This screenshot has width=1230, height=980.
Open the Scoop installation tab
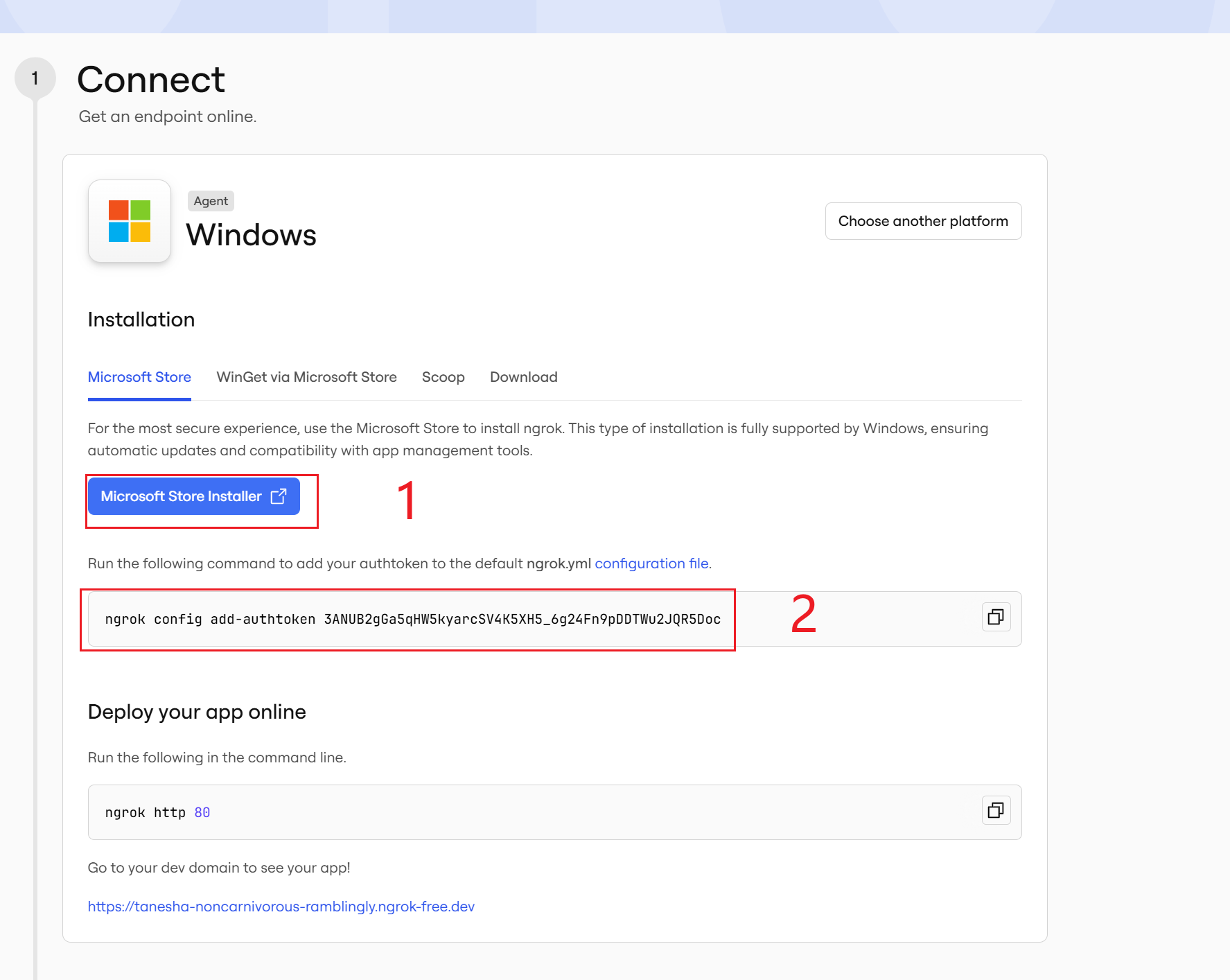(443, 377)
